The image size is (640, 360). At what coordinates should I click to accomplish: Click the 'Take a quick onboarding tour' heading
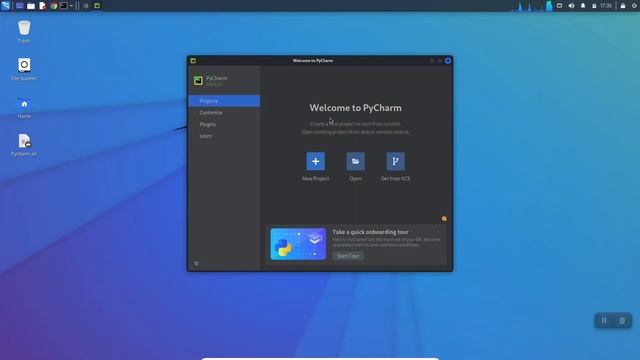[371, 232]
